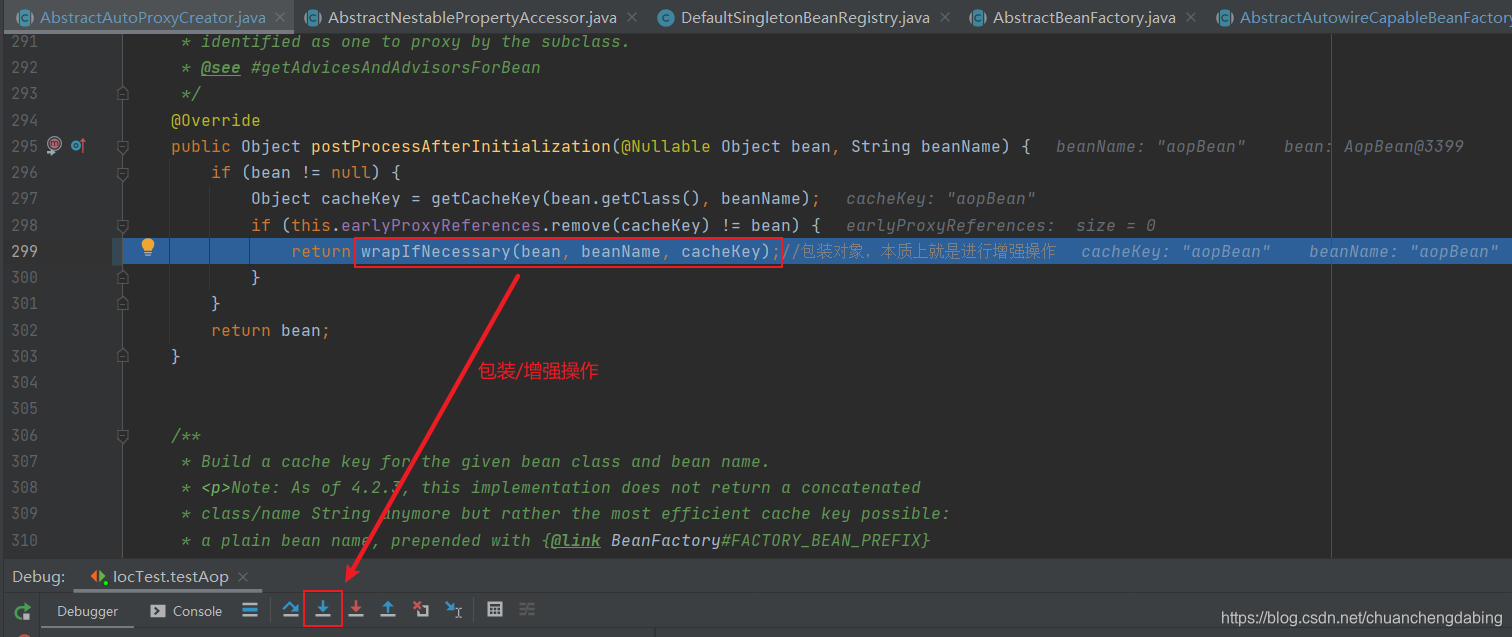The width and height of the screenshot is (1512, 637).
Task: Click the 'Build a cache key' comment line
Action: click(485, 462)
